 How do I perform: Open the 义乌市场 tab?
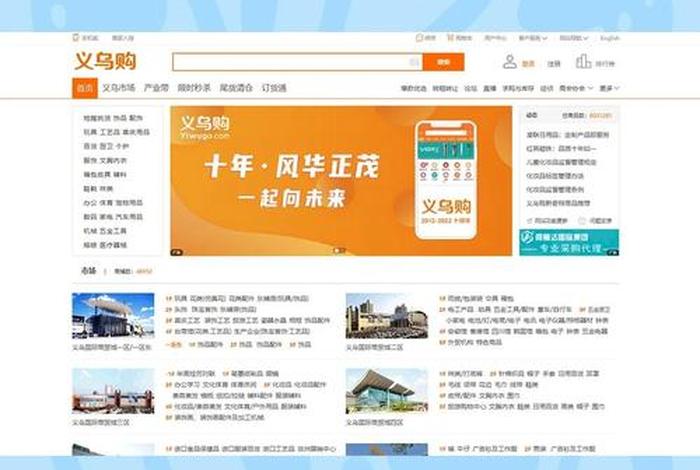[118, 88]
